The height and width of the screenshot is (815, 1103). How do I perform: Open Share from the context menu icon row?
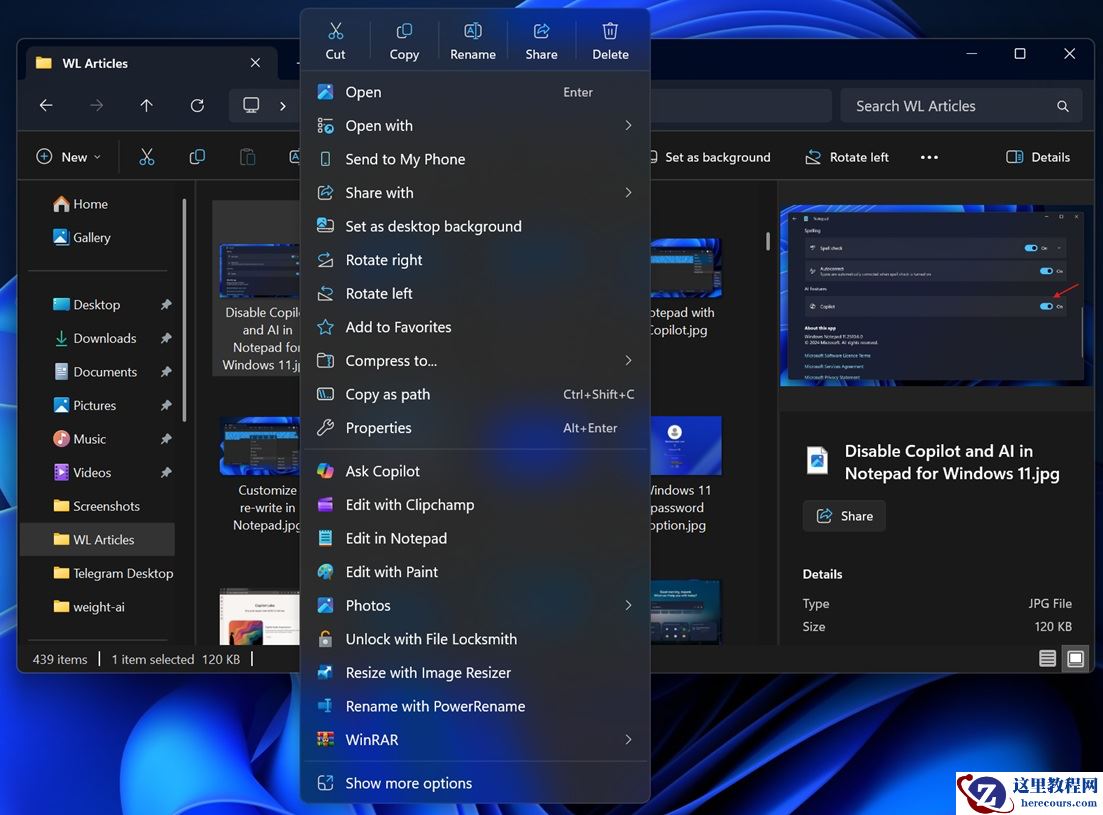[x=541, y=38]
